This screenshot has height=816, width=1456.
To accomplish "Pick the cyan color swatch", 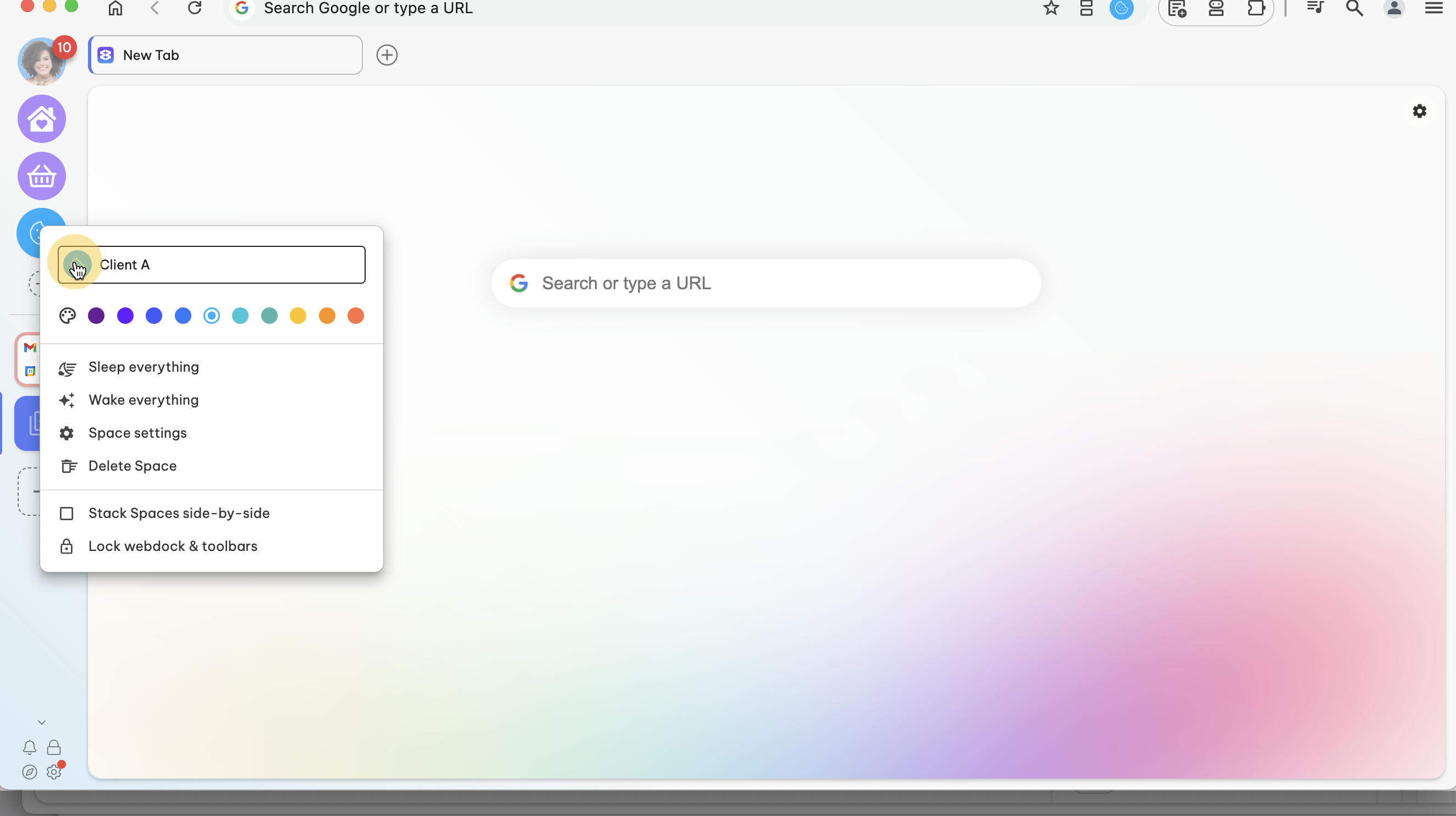I will click(240, 315).
